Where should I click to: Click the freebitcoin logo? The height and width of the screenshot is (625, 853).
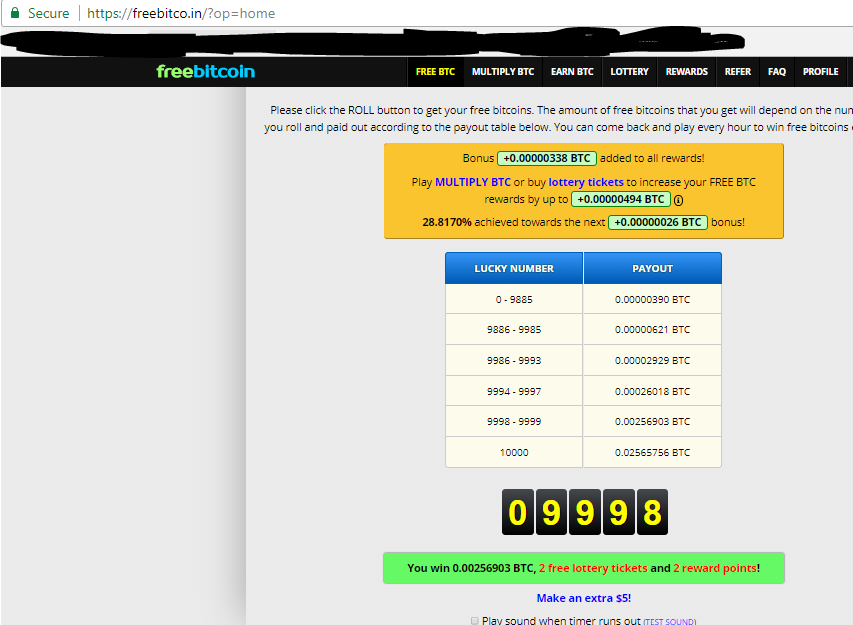pos(206,71)
